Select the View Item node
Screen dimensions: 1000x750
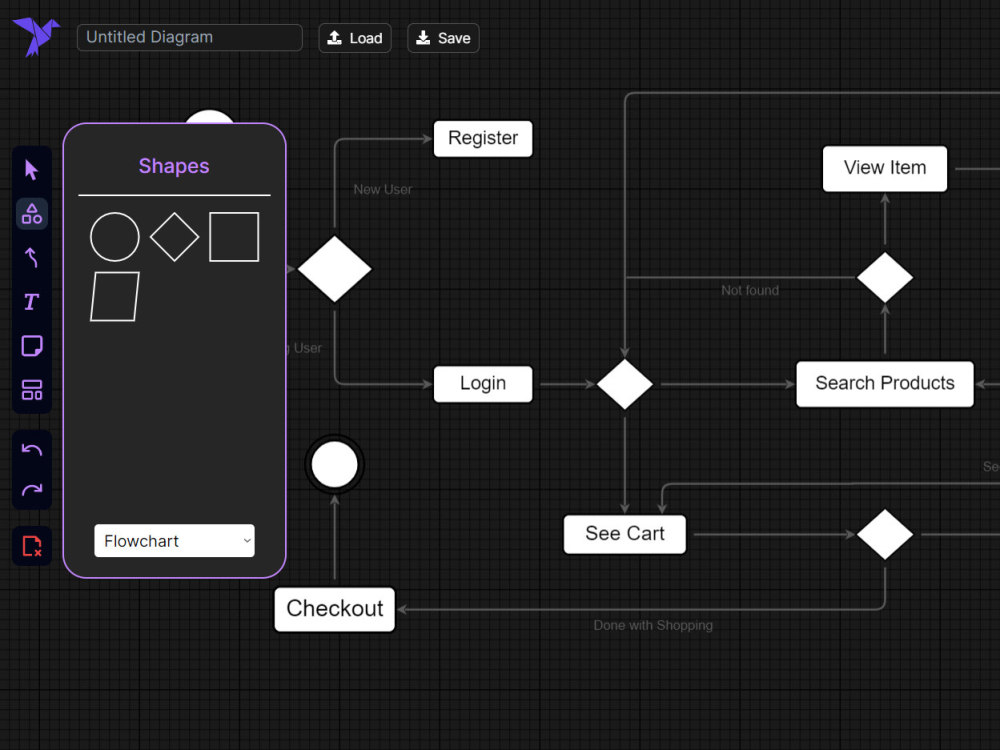coord(885,168)
